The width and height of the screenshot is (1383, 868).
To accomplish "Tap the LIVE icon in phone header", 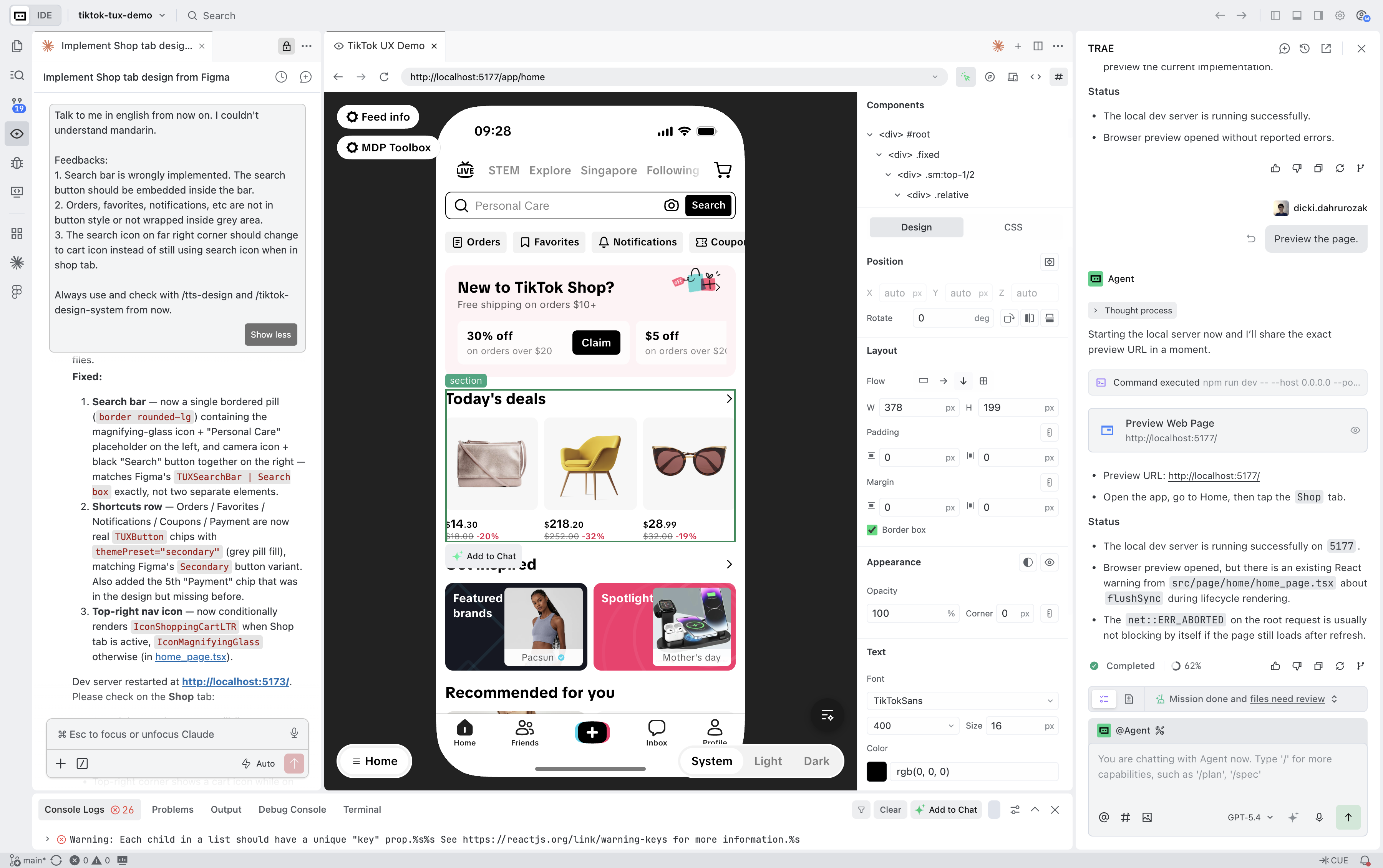I will pyautogui.click(x=465, y=170).
